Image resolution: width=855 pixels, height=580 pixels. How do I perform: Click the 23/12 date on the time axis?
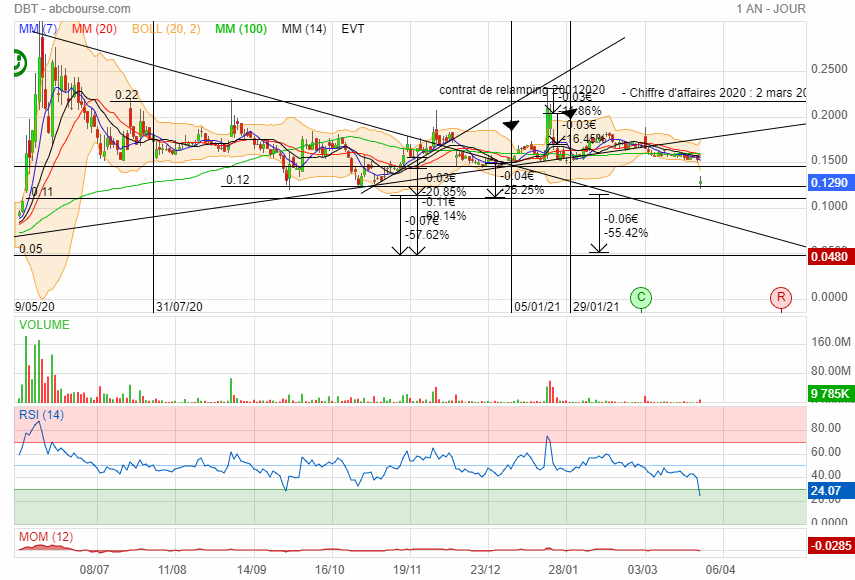[x=485, y=570]
